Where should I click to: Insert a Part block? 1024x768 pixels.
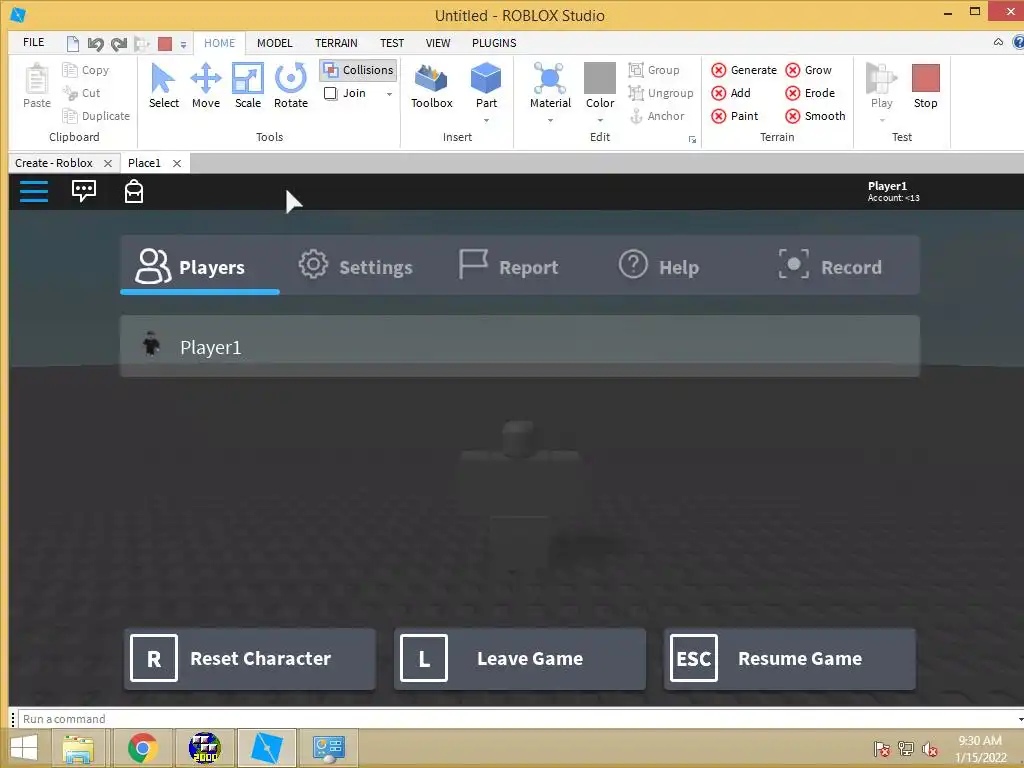486,86
